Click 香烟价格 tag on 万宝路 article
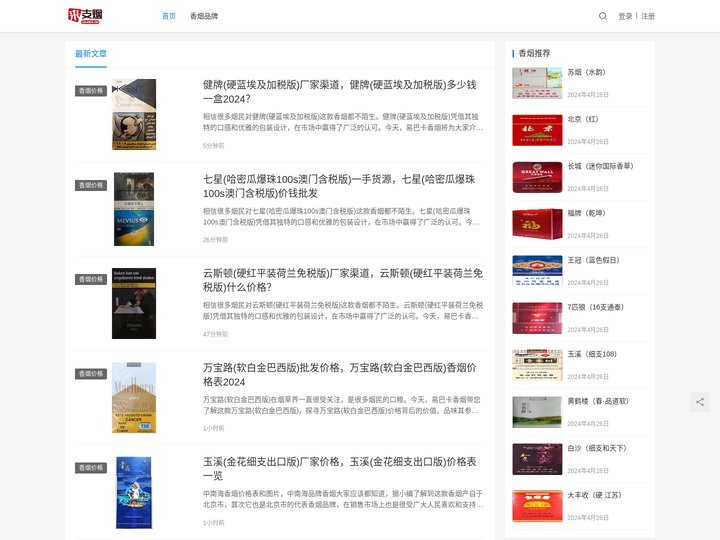720x540 pixels. pos(91,374)
